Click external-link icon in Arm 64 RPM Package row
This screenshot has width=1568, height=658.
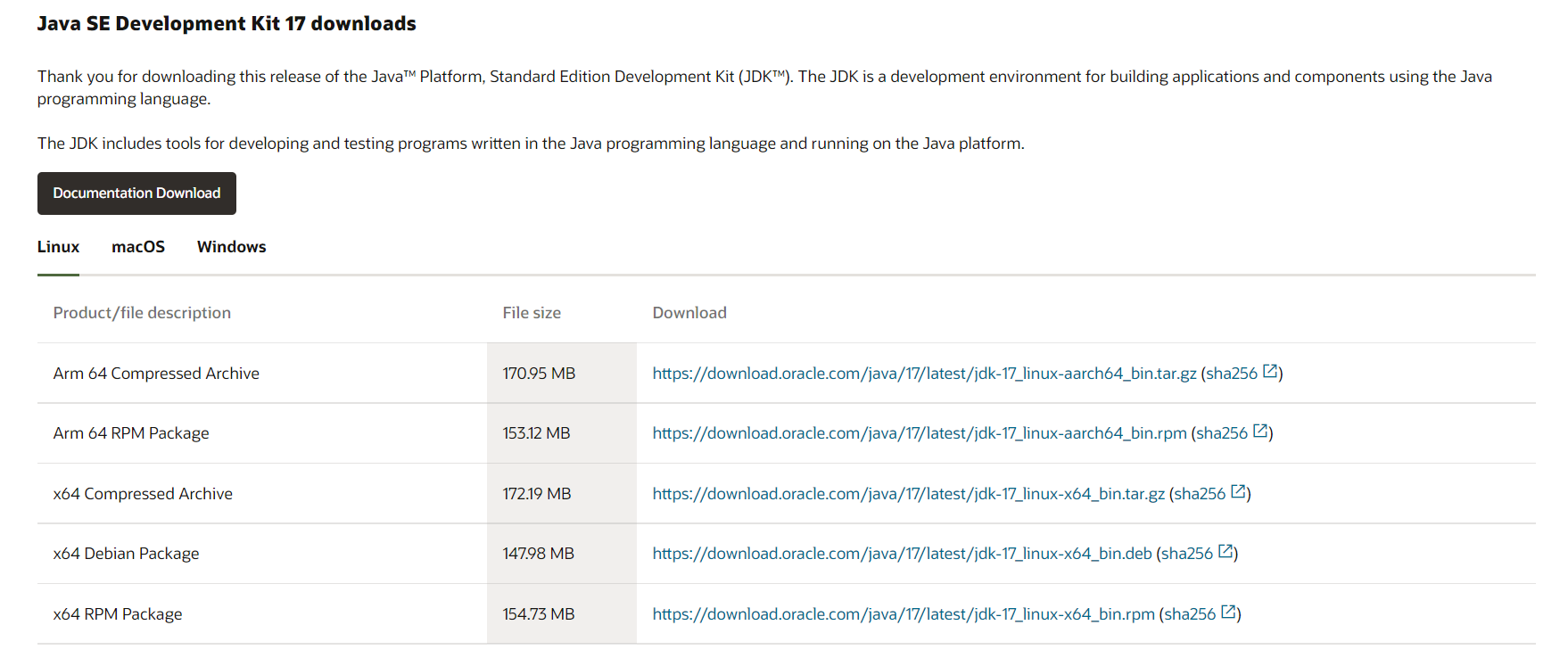tap(1260, 432)
